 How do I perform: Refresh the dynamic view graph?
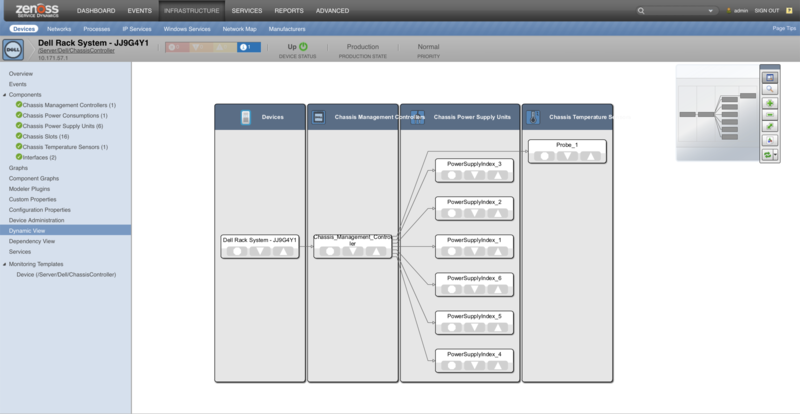(x=767, y=155)
